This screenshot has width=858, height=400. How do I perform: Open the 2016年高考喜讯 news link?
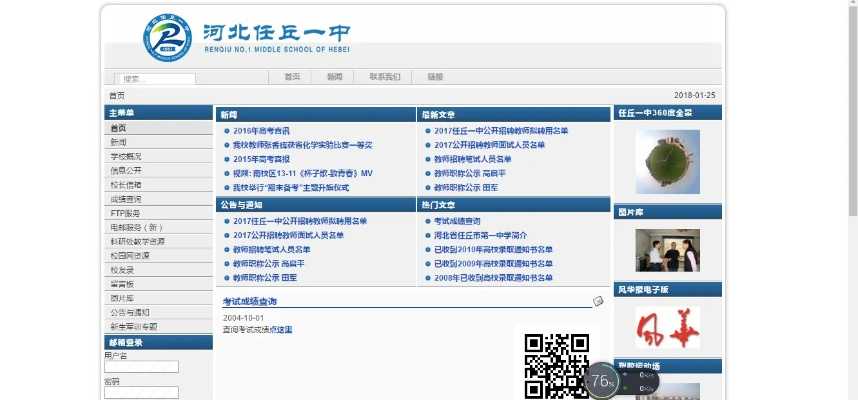click(x=262, y=131)
